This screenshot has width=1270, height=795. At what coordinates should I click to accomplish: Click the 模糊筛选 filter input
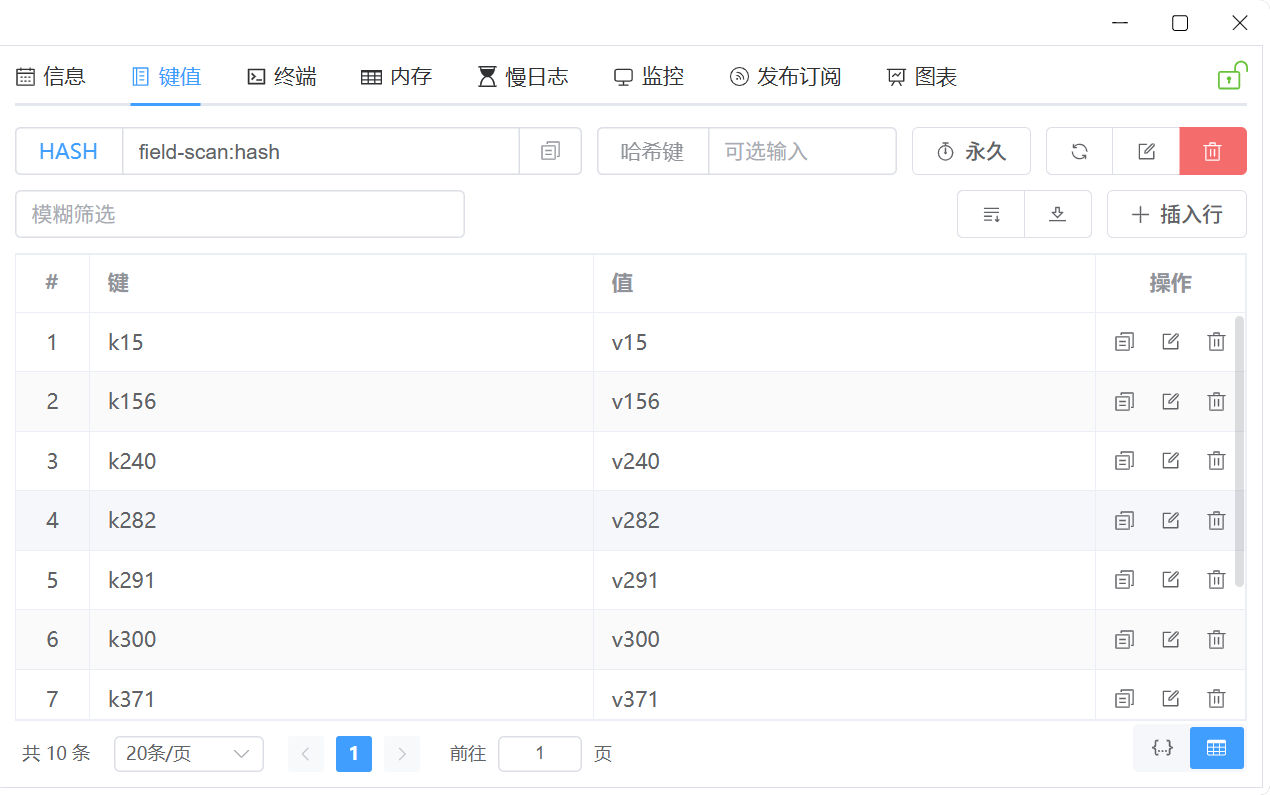tap(240, 214)
